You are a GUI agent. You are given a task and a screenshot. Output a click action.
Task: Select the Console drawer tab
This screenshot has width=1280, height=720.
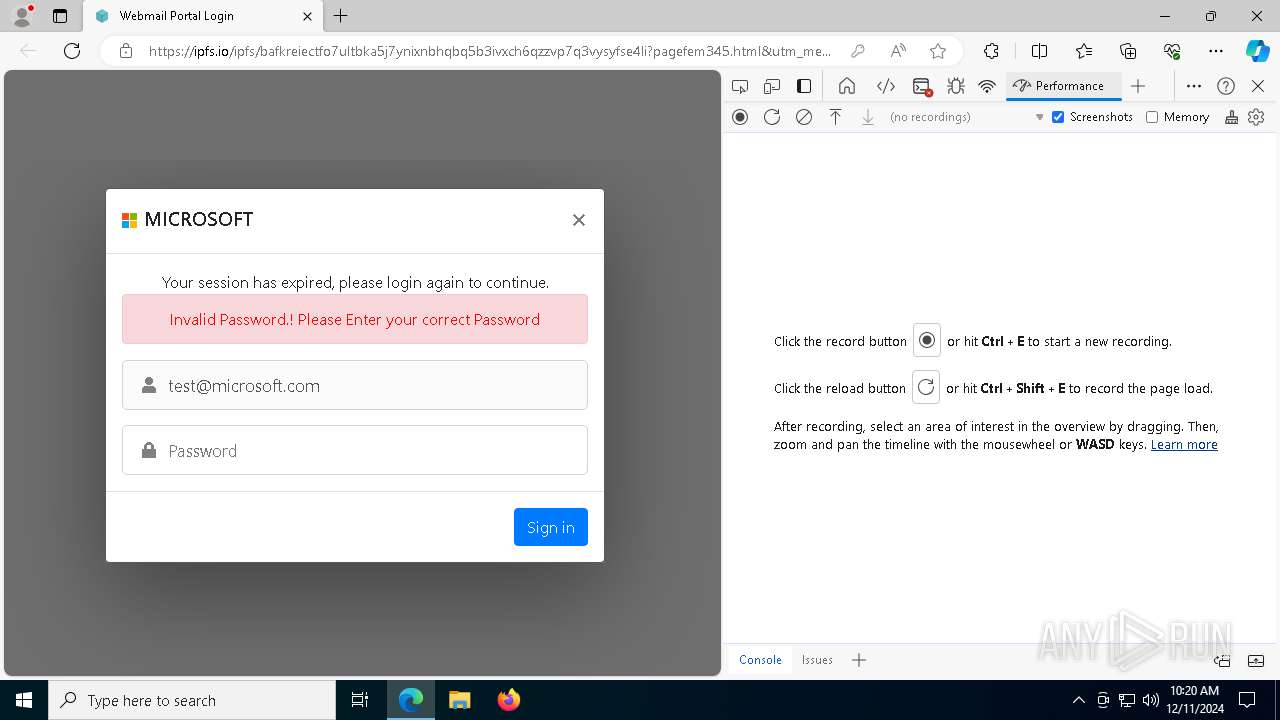coord(760,660)
